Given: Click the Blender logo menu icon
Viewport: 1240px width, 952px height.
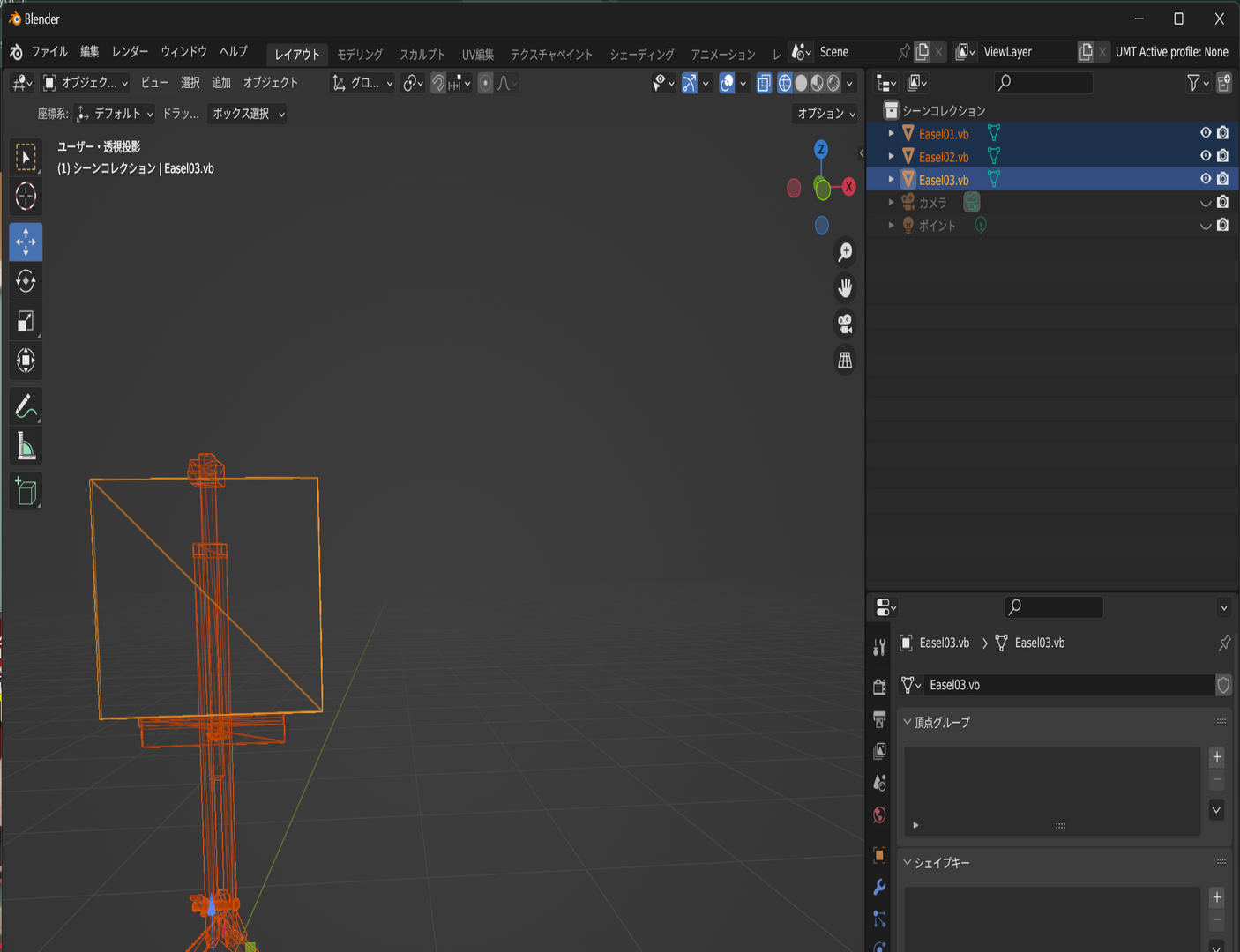Looking at the screenshot, I should 16,52.
